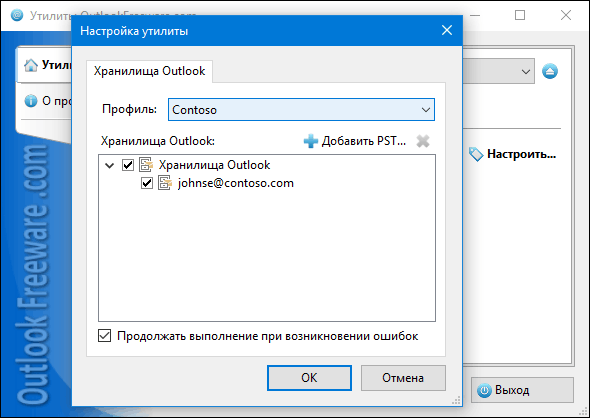Select the Хранилища Outlook tab
The width and height of the screenshot is (590, 418).
tap(149, 71)
